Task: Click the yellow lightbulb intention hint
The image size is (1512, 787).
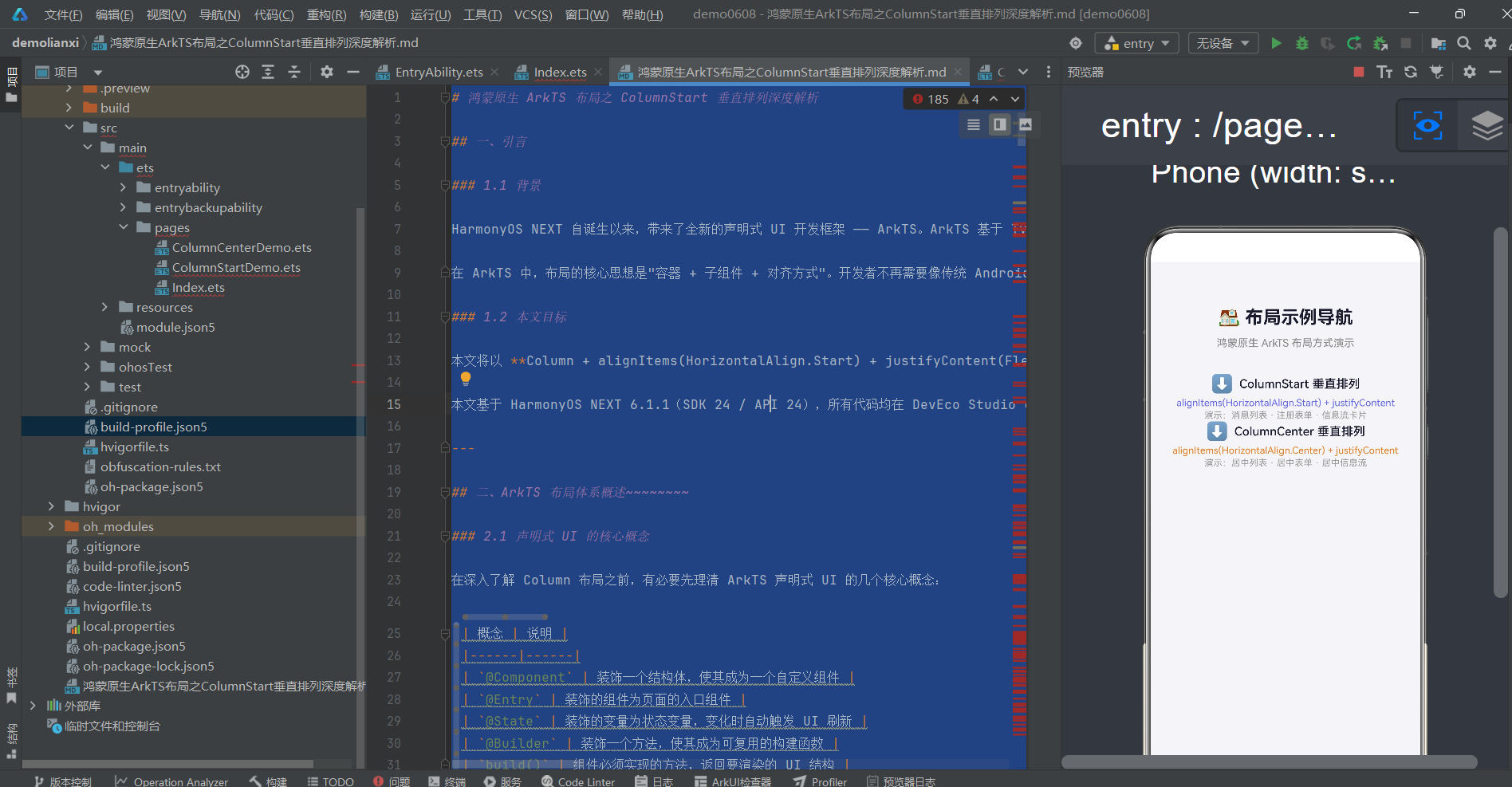Action: (x=466, y=379)
